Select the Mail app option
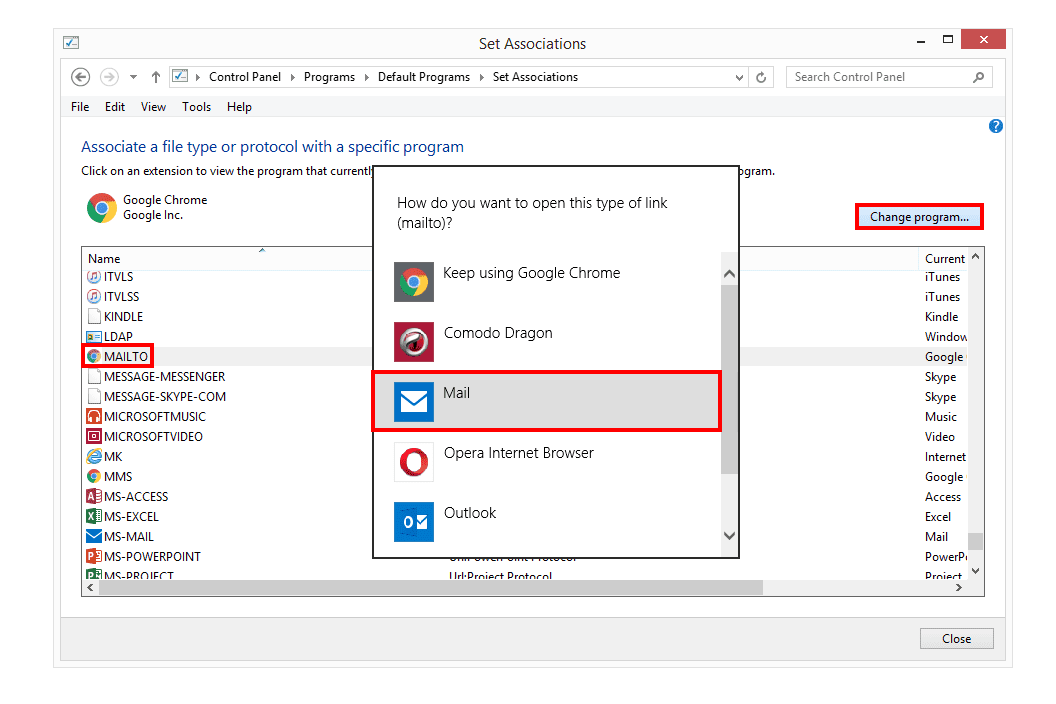Screen dimensions: 1056x704 pyautogui.click(x=547, y=402)
